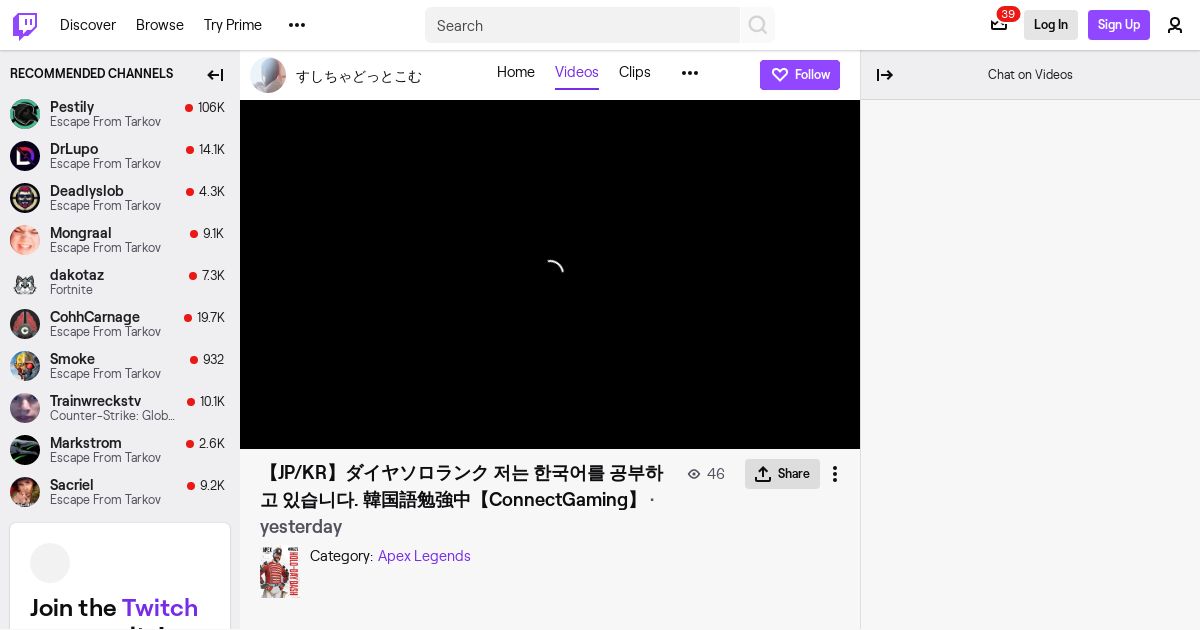Open Try Prime in top navigation
Image resolution: width=1200 pixels, height=630 pixels.
[233, 25]
